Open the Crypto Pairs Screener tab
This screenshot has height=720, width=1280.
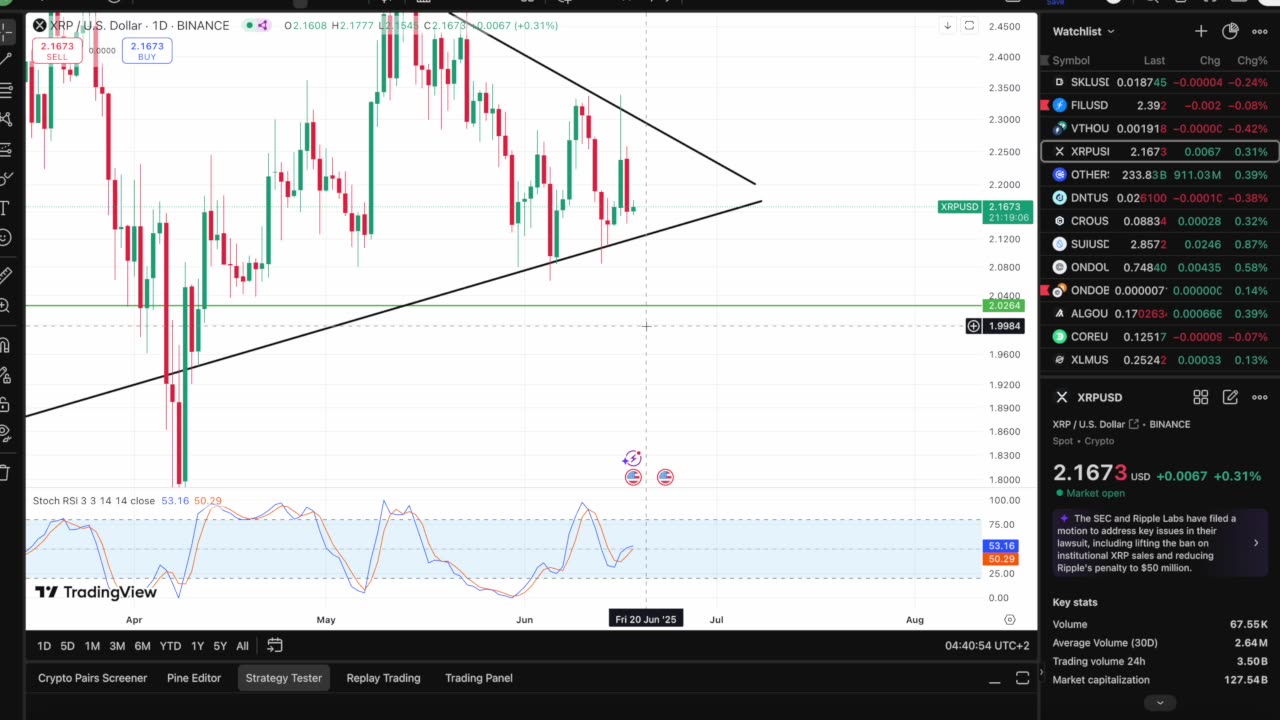pyautogui.click(x=92, y=678)
